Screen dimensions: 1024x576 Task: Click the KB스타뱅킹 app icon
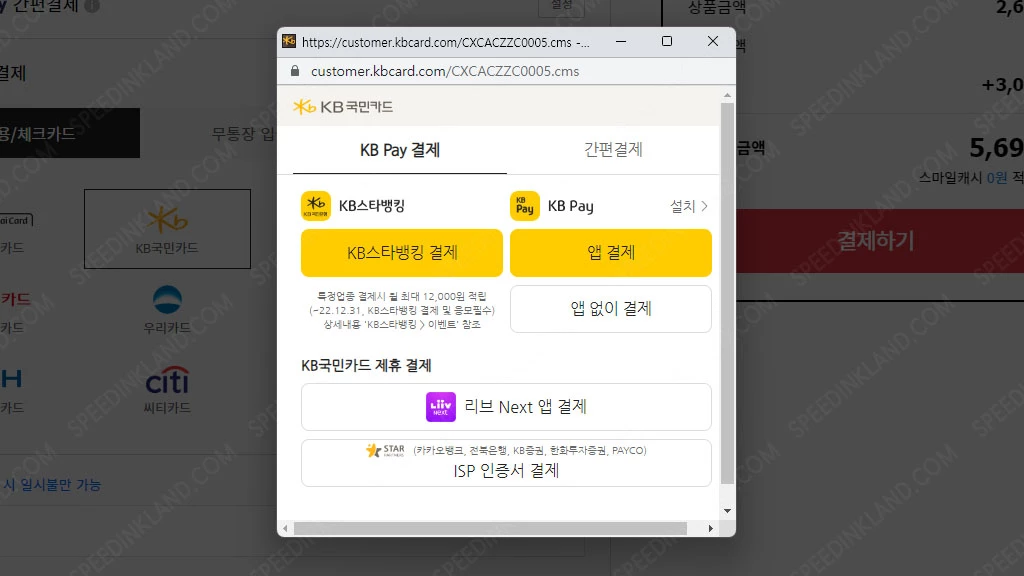tap(315, 206)
